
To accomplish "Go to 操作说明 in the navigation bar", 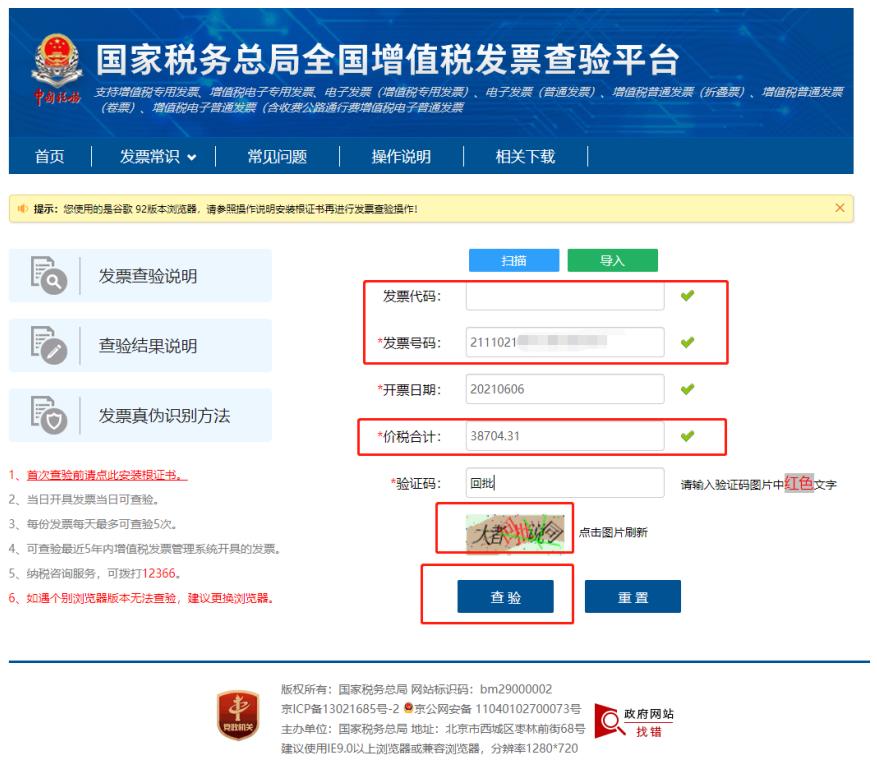I will 401,156.
